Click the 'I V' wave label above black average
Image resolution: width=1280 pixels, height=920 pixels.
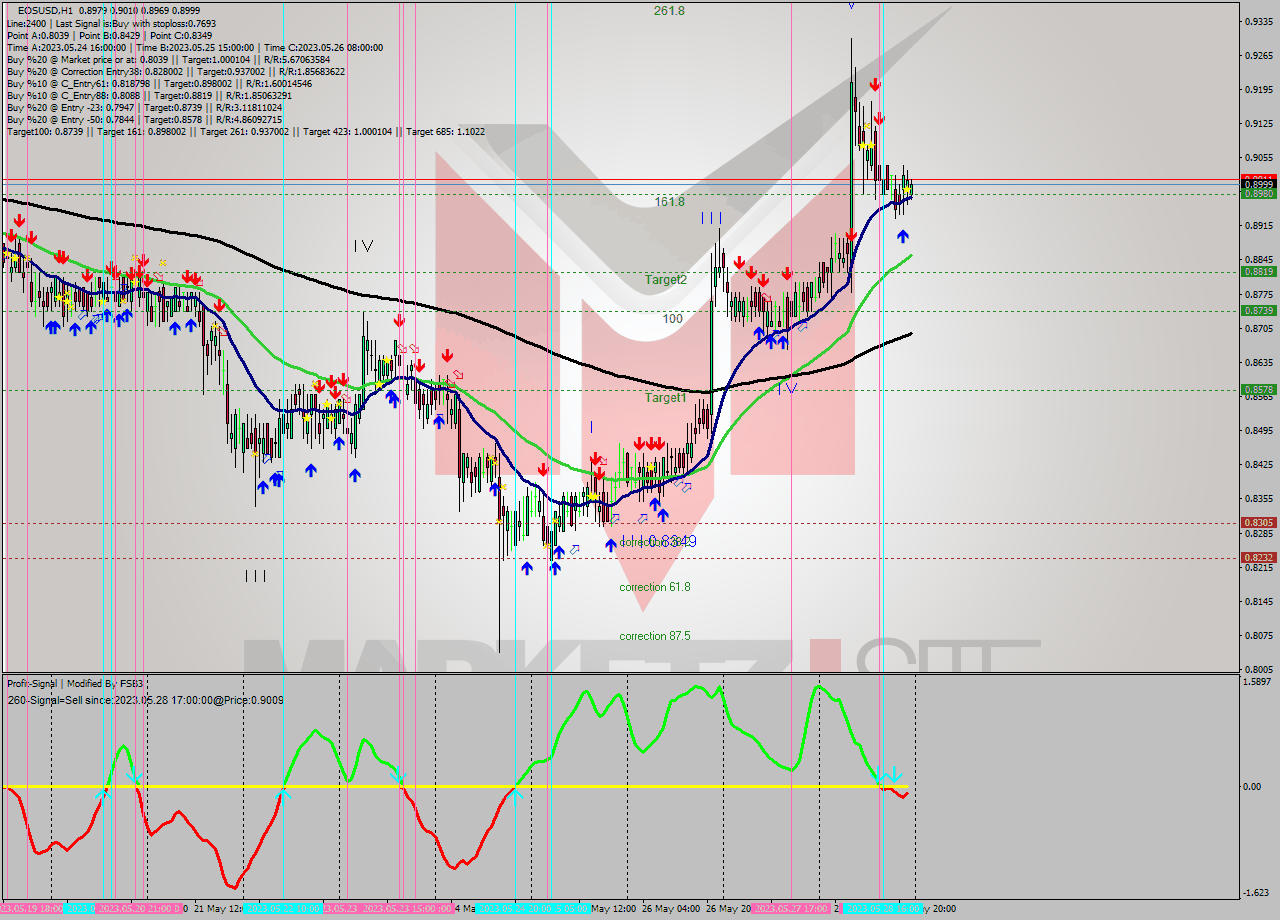point(363,245)
